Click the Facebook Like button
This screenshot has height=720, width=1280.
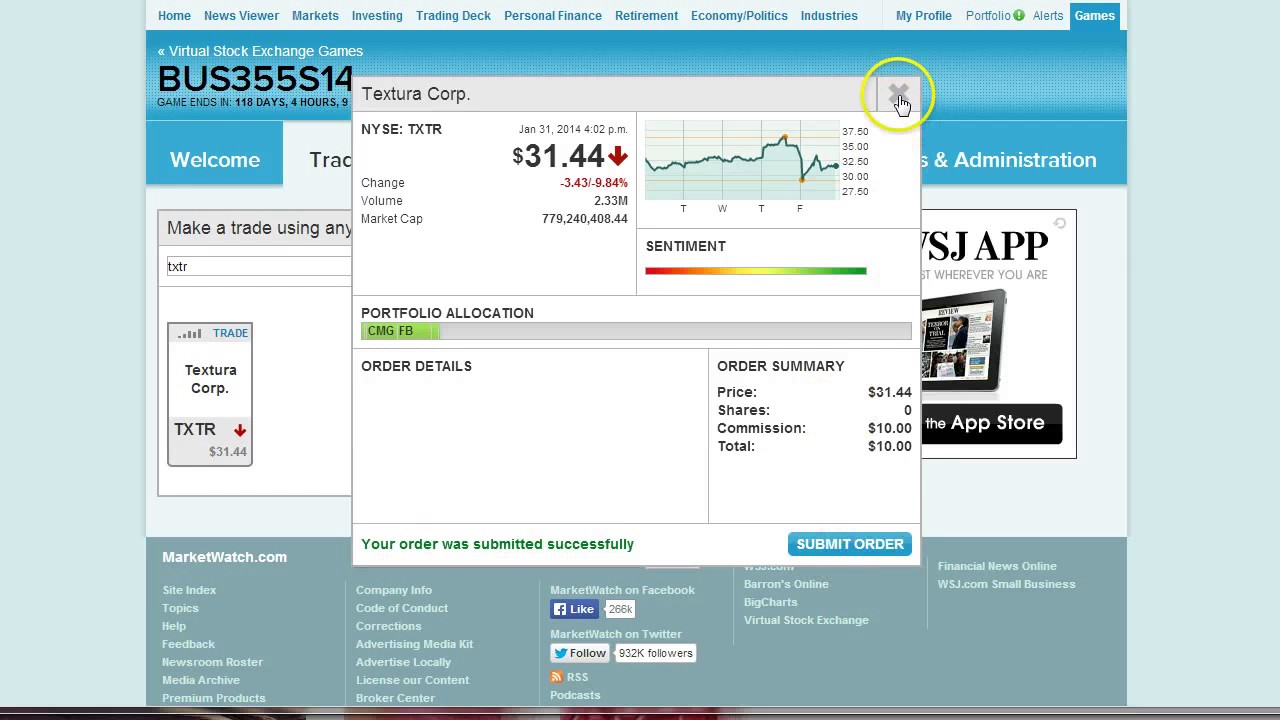(575, 609)
